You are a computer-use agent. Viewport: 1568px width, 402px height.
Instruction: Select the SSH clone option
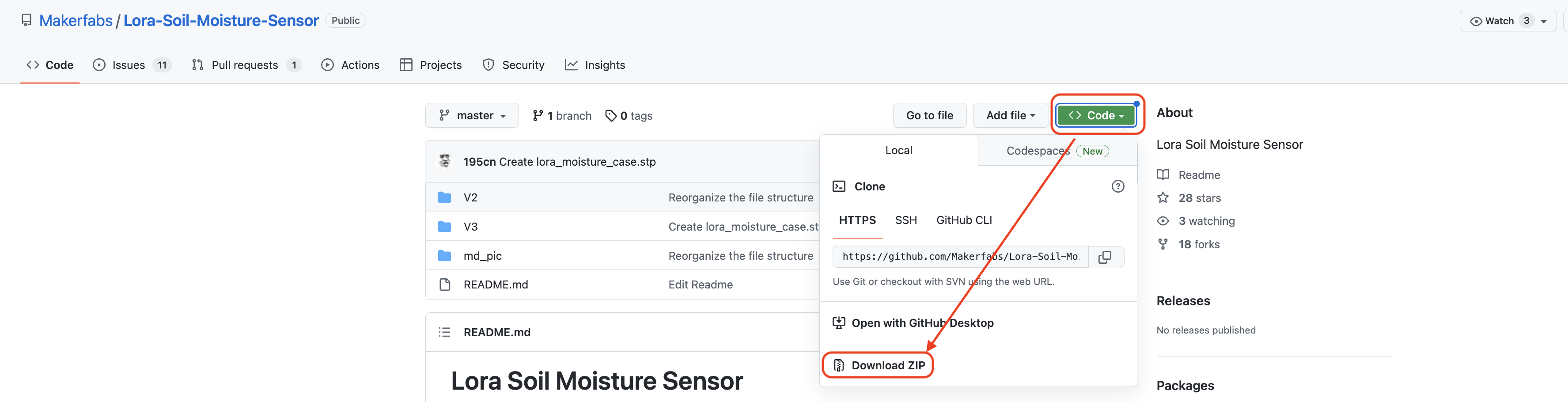(906, 220)
